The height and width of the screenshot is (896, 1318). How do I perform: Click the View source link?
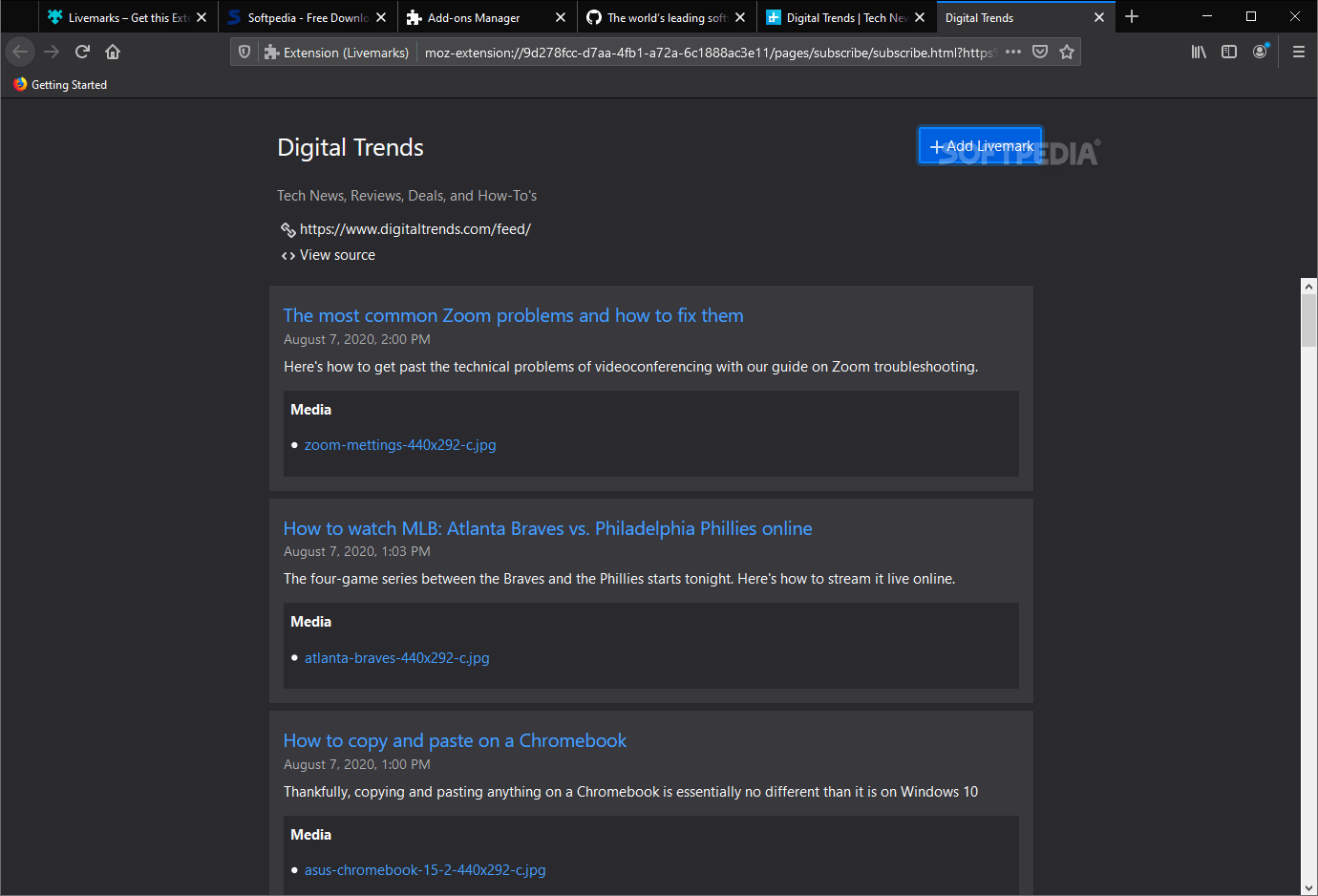(x=337, y=255)
